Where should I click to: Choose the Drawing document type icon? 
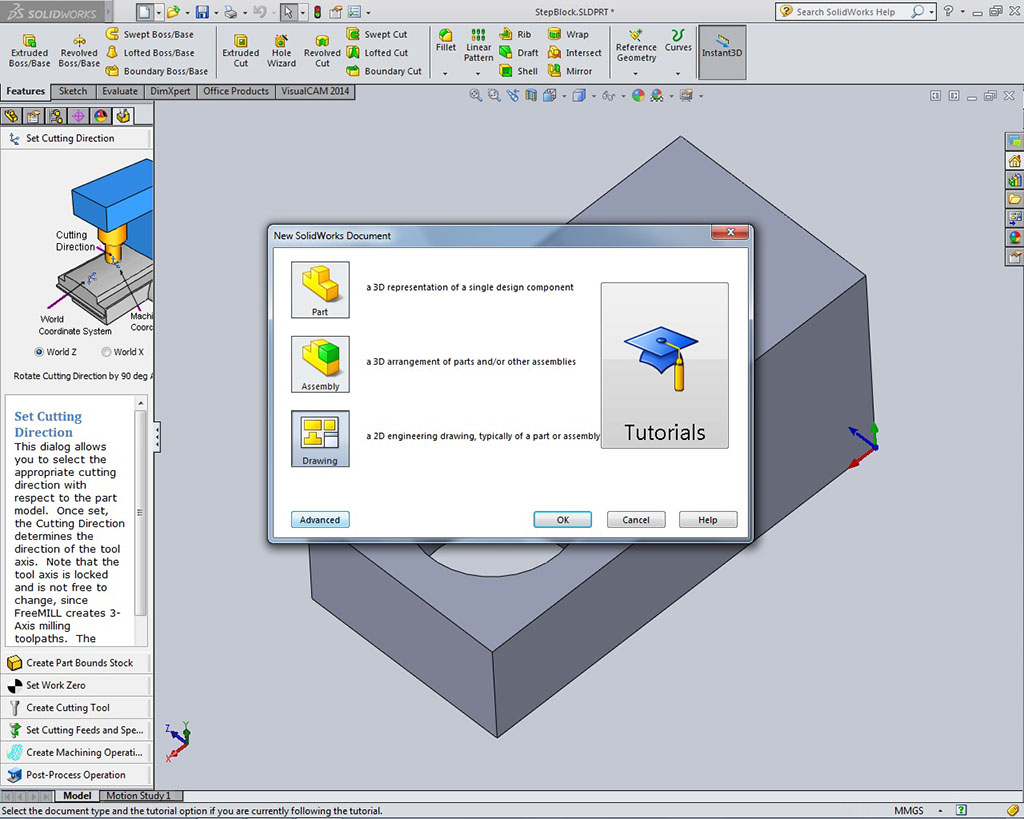click(x=320, y=438)
